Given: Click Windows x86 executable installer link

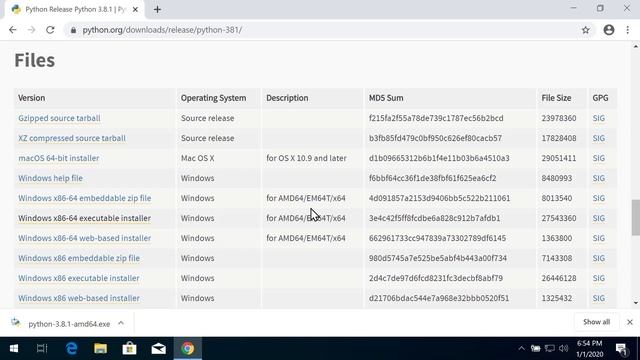Looking at the screenshot, I should point(79,278).
